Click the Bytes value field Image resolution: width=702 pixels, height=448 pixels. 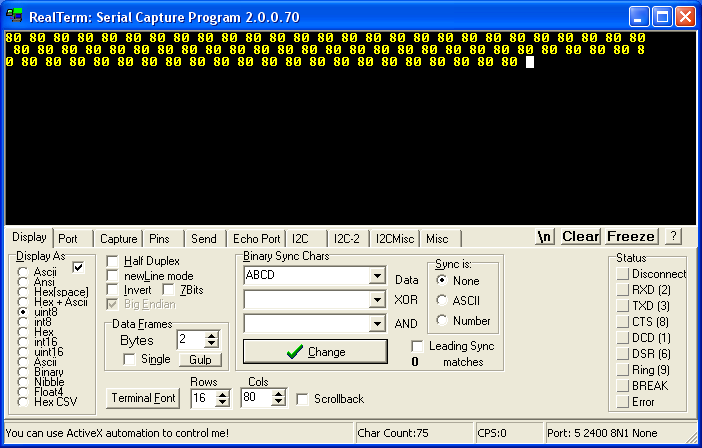click(191, 340)
